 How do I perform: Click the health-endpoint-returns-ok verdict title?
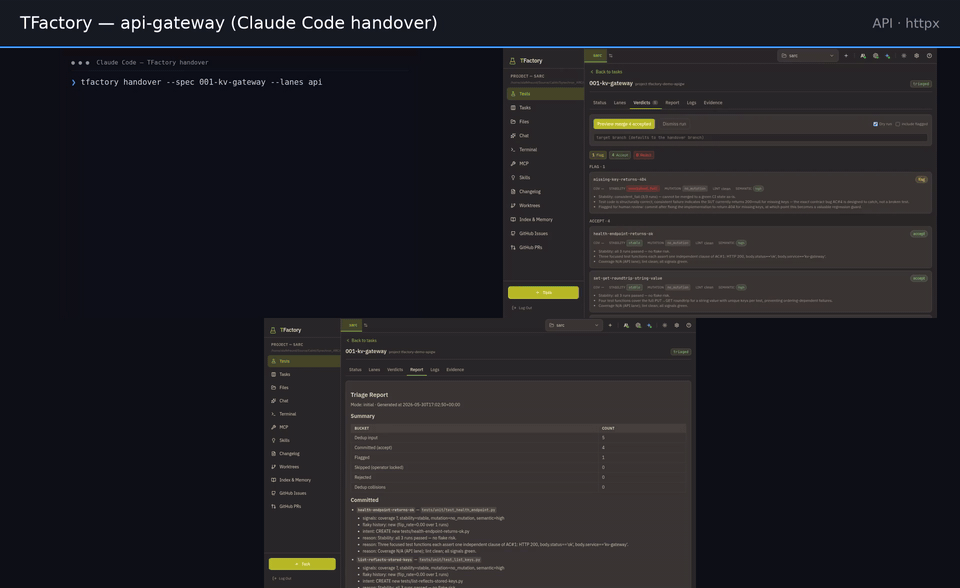click(x=623, y=234)
